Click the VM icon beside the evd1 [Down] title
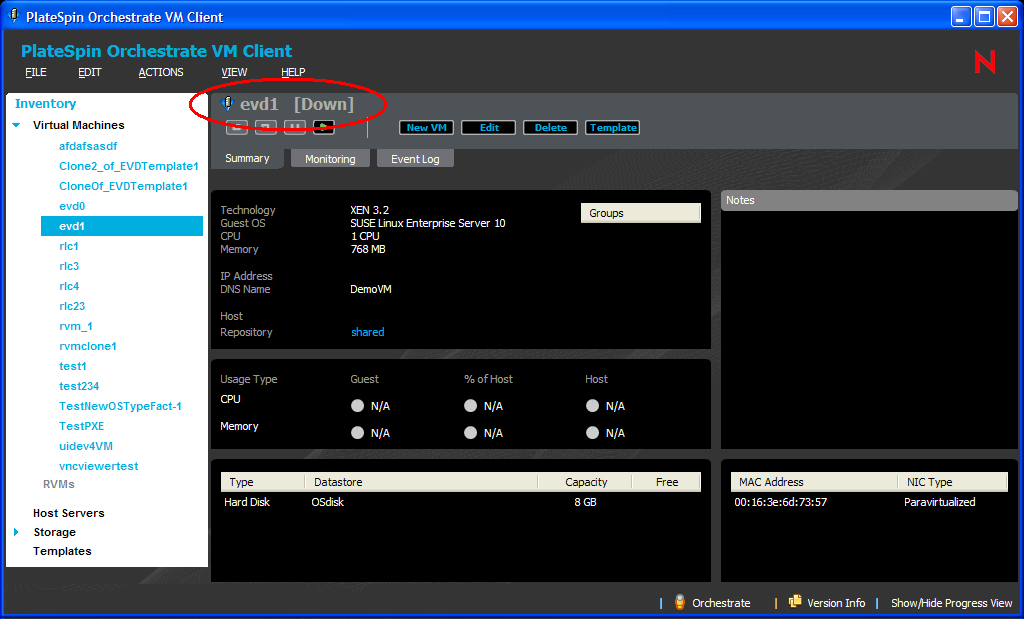 coord(227,104)
